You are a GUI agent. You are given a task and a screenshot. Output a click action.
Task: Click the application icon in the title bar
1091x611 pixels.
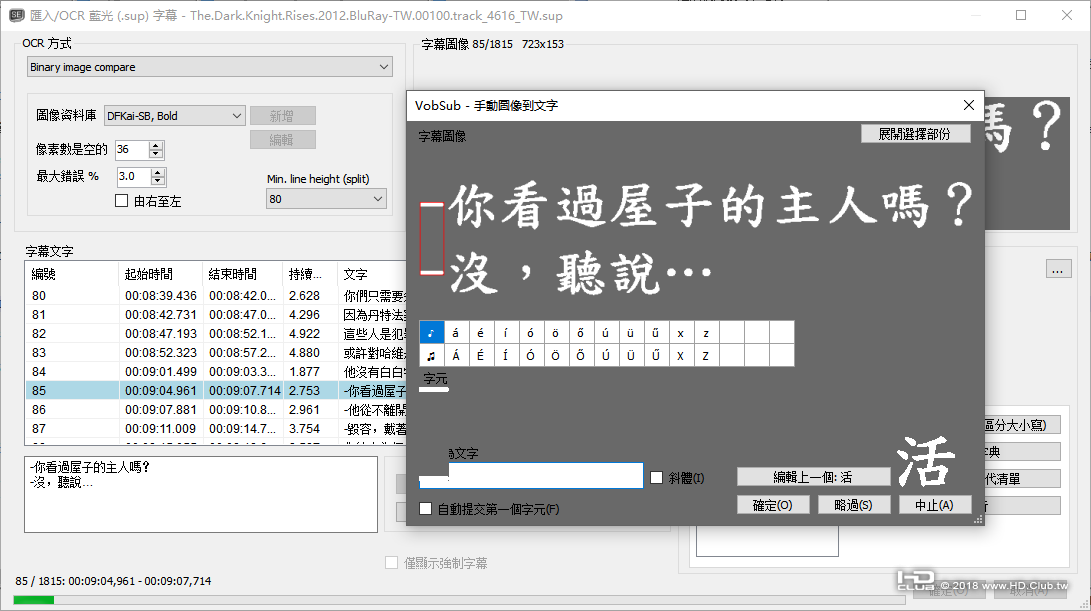(17, 16)
